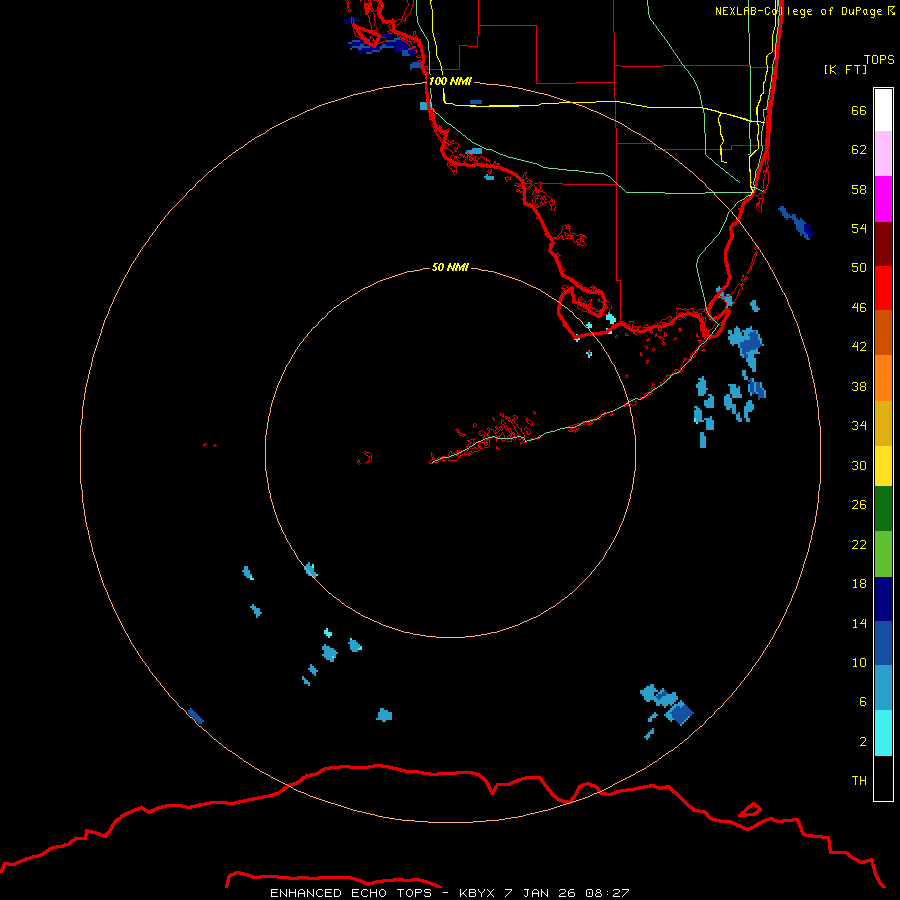Image resolution: width=900 pixels, height=900 pixels.
Task: Pick the navy blue legend swatch
Action: click(883, 599)
